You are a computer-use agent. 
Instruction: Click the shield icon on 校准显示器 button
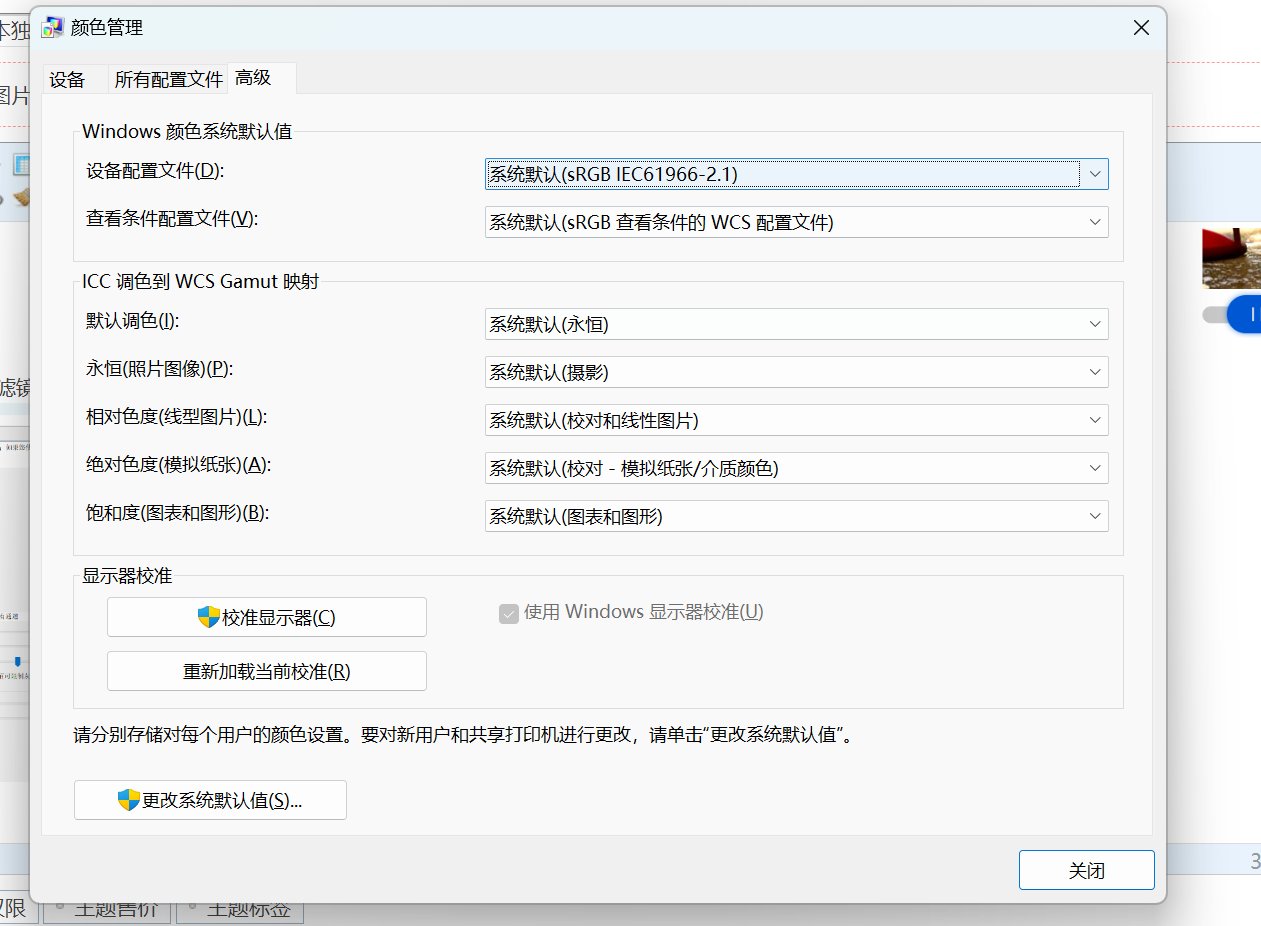click(208, 617)
